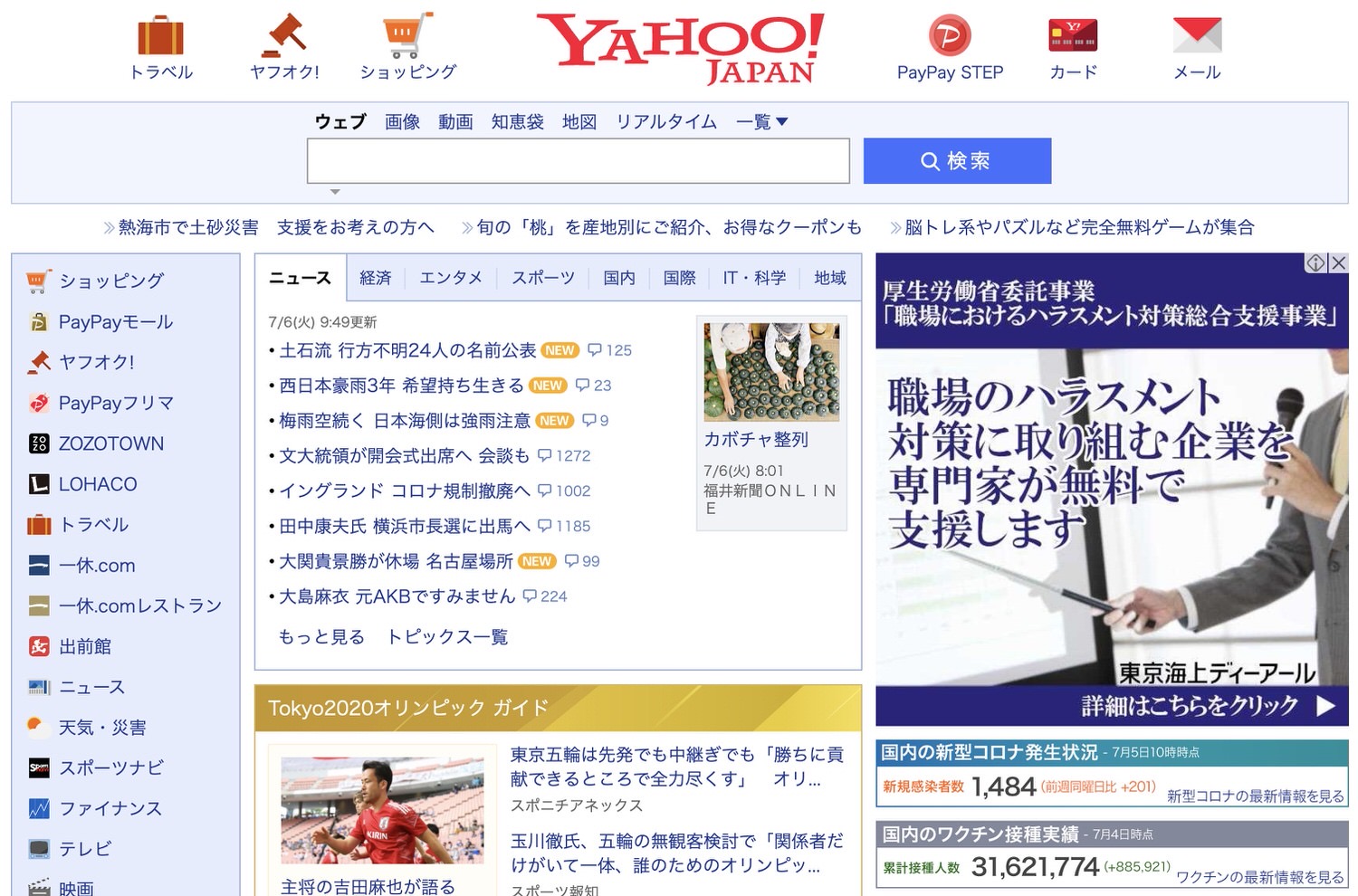Screen dimensions: 1358x896
Task: Open ワクチンの最新情報を見る link
Action: 1260,877
